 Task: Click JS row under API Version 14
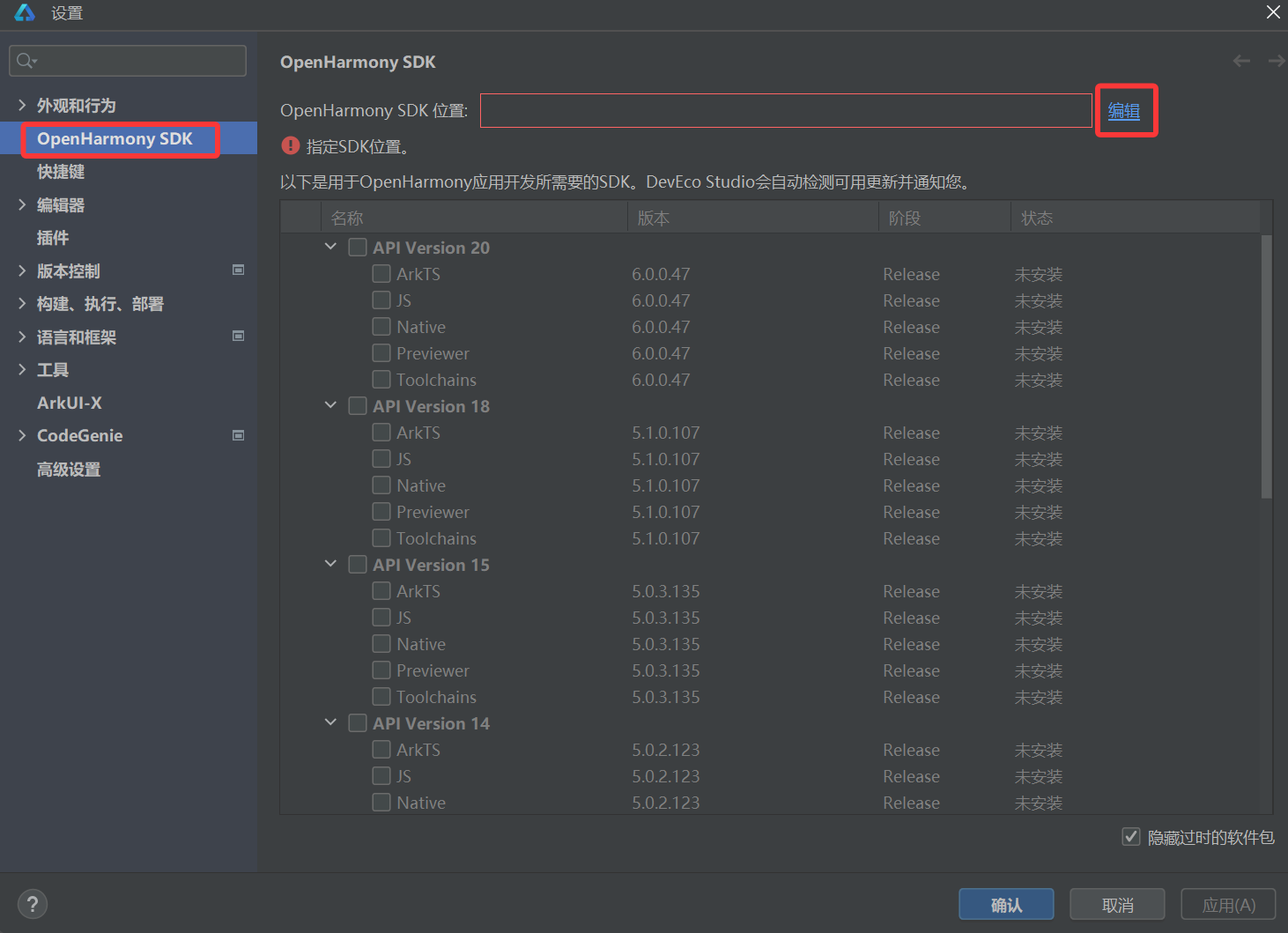[771, 776]
